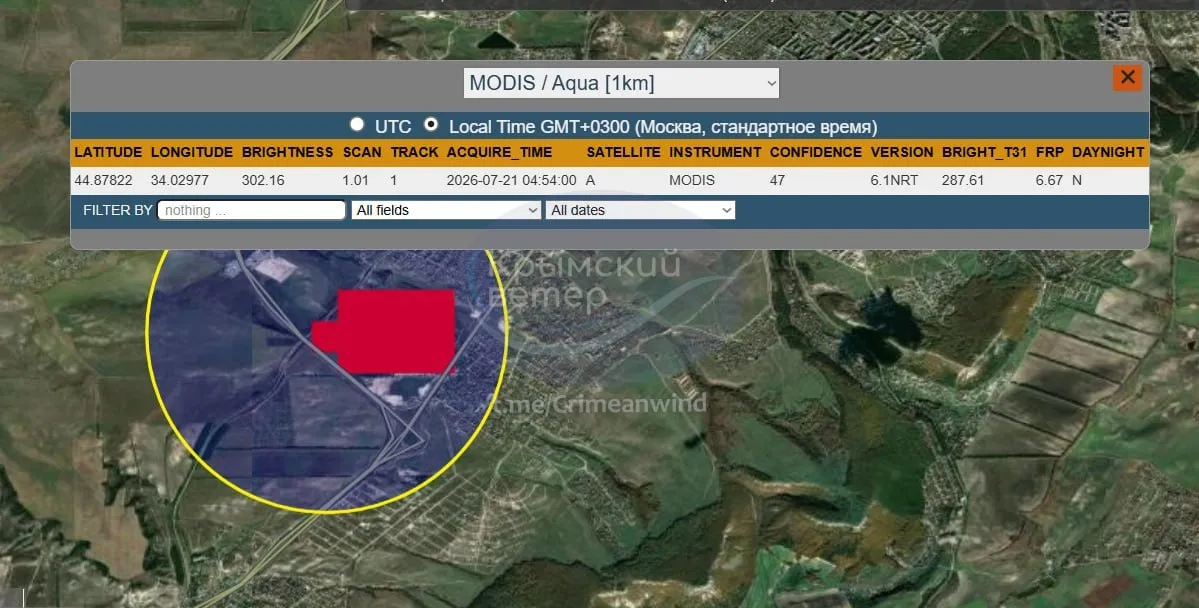Click the latitude value 44.87822 cell
1199x608 pixels.
click(x=103, y=180)
